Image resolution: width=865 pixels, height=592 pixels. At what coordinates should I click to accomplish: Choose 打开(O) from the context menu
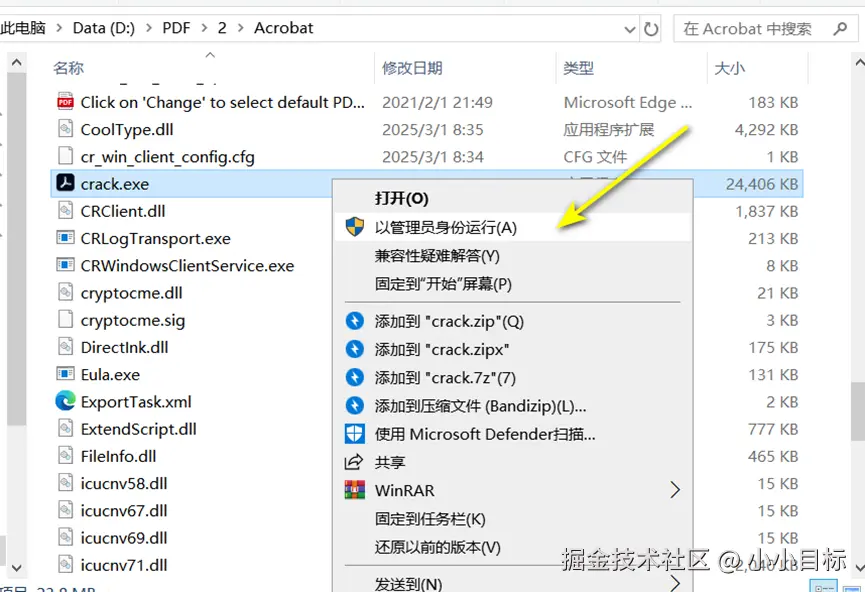pos(513,199)
